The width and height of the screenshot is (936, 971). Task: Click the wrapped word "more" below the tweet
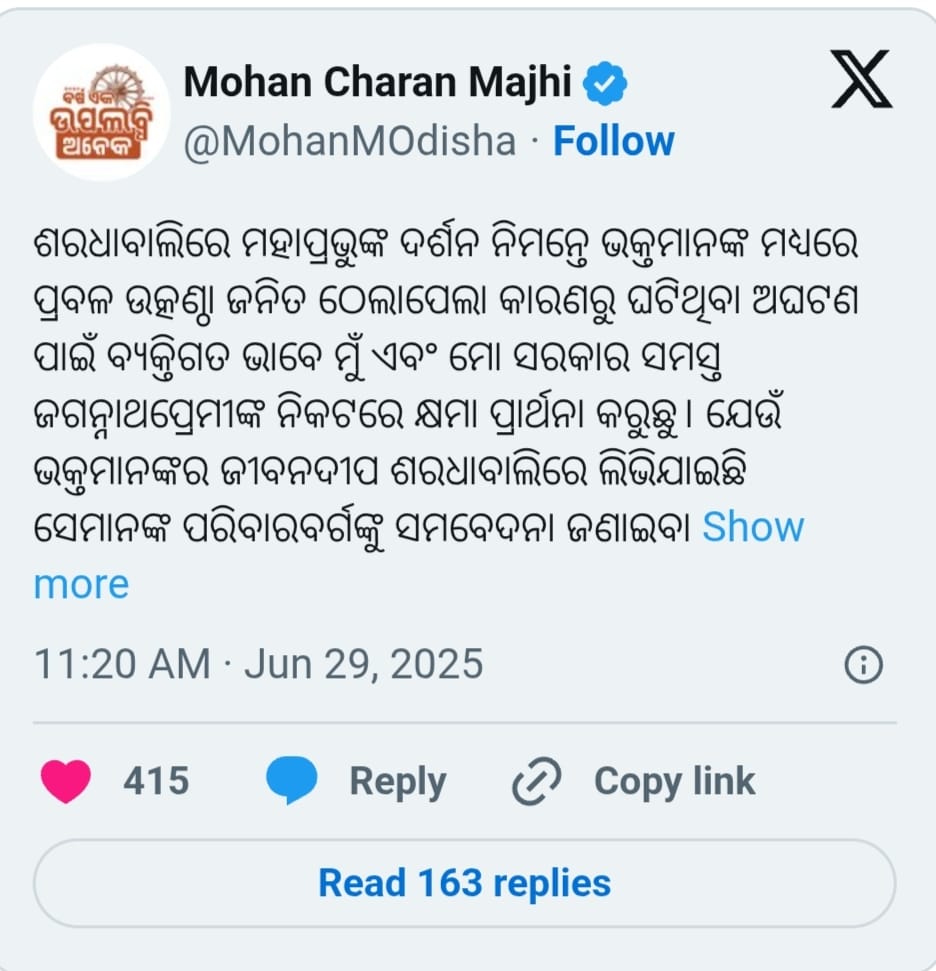[x=81, y=584]
